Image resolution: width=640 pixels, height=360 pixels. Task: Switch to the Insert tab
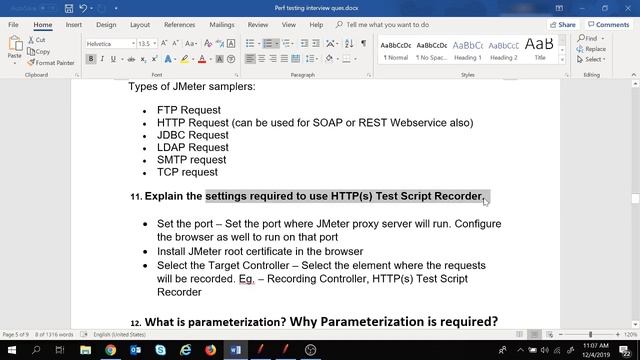tap(73, 24)
